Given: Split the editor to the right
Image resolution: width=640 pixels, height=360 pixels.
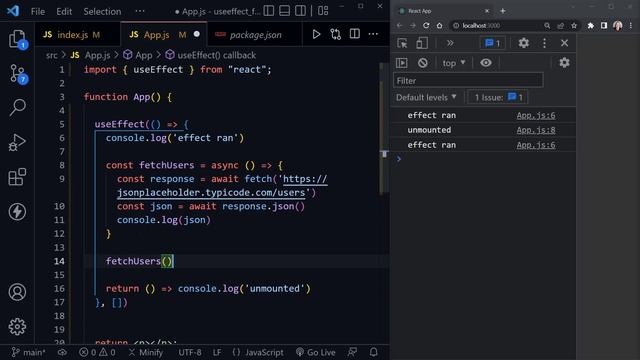Looking at the screenshot, I should [355, 34].
